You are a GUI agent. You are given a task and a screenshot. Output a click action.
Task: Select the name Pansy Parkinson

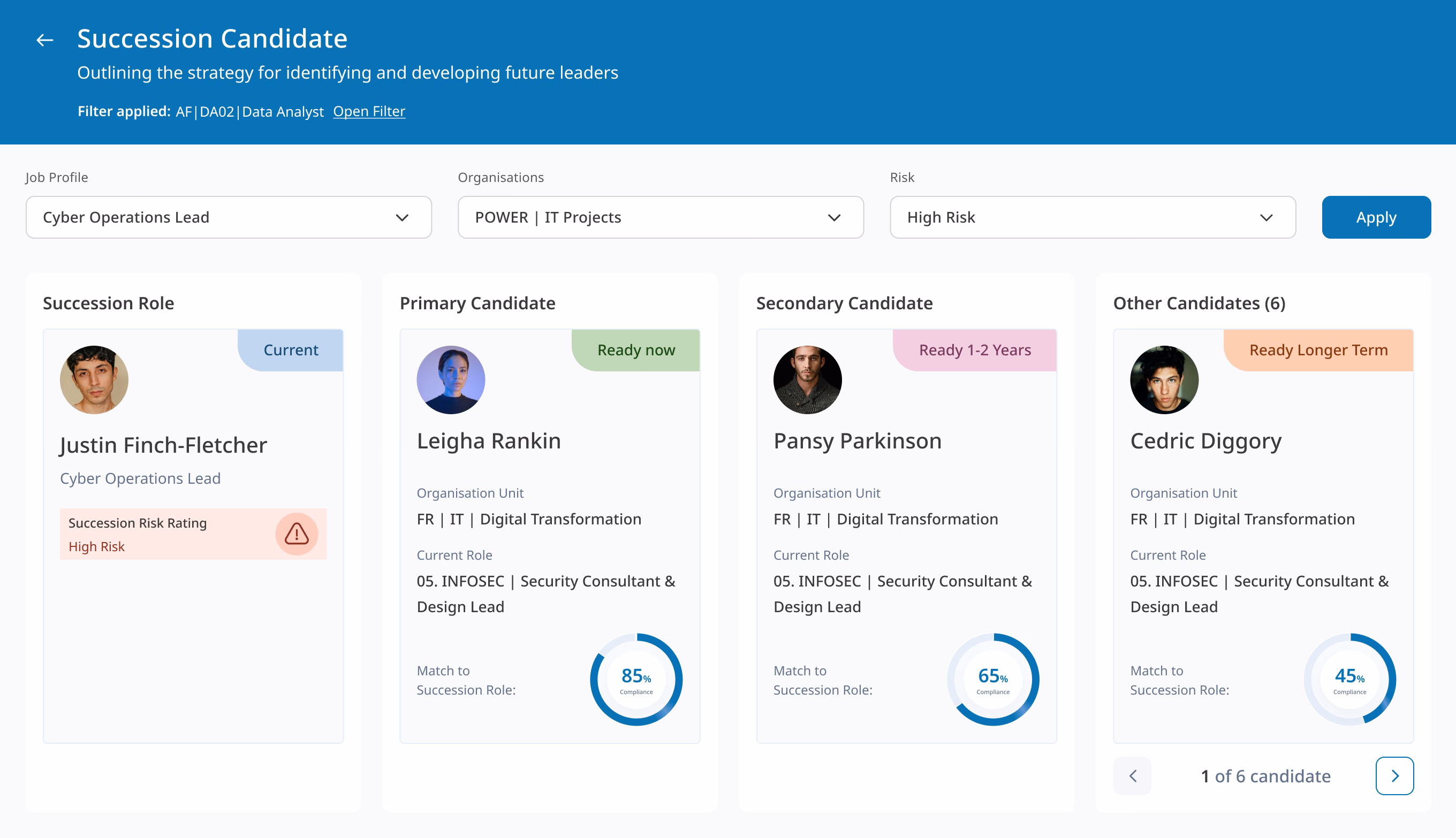pyautogui.click(x=857, y=441)
